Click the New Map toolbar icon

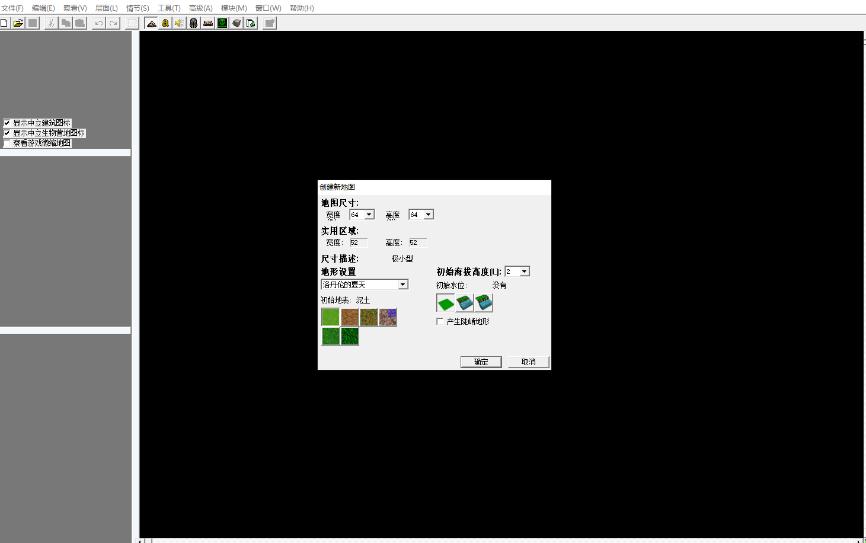[4, 23]
